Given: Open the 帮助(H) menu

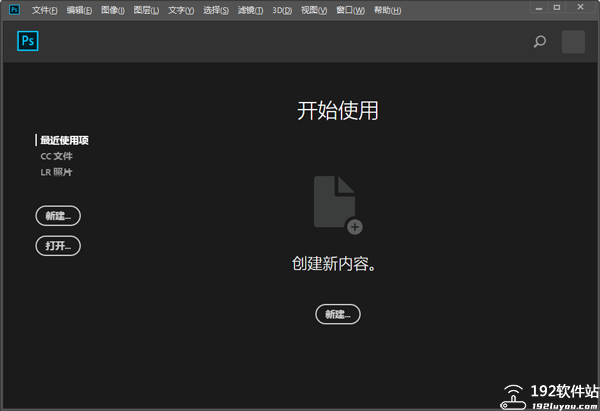Looking at the screenshot, I should point(386,10).
